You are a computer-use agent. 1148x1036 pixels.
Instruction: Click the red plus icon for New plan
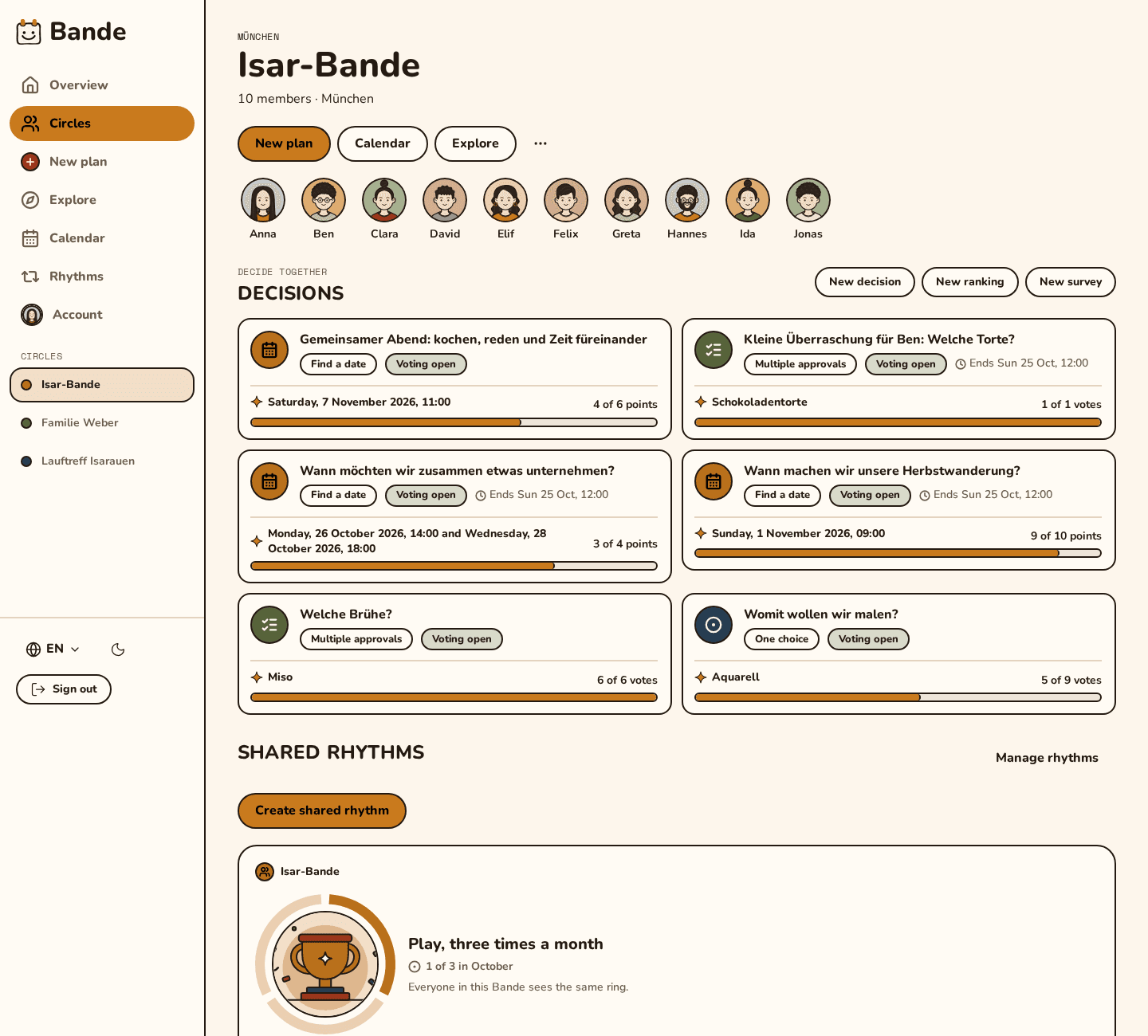point(30,162)
